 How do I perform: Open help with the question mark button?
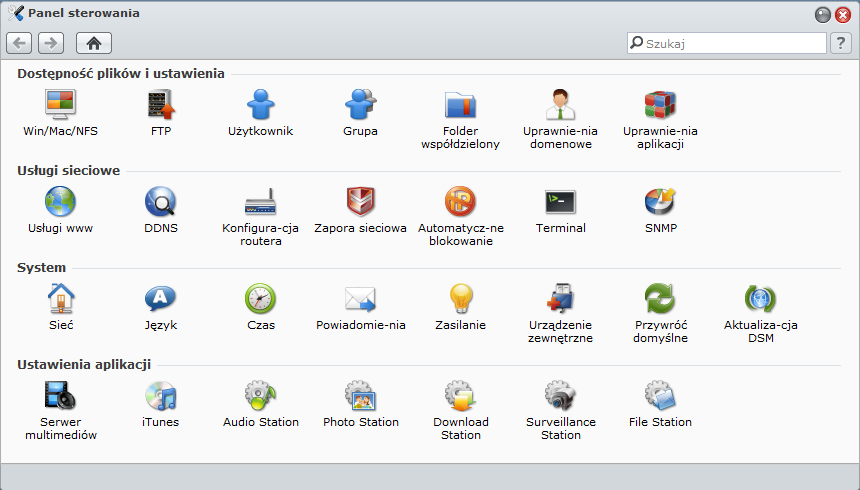(x=841, y=43)
